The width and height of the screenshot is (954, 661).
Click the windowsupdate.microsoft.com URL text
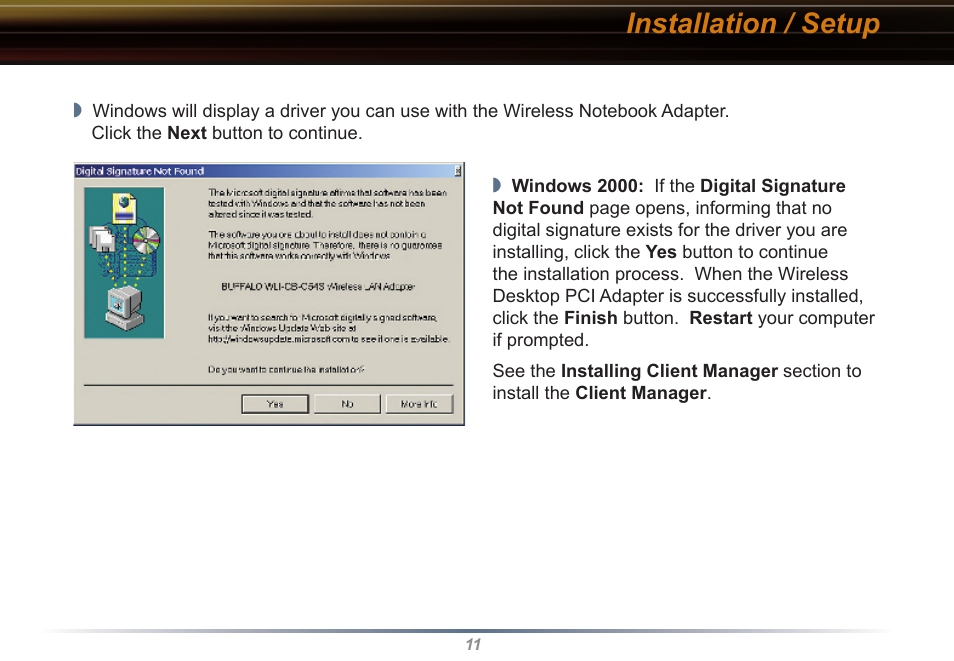coord(279,339)
